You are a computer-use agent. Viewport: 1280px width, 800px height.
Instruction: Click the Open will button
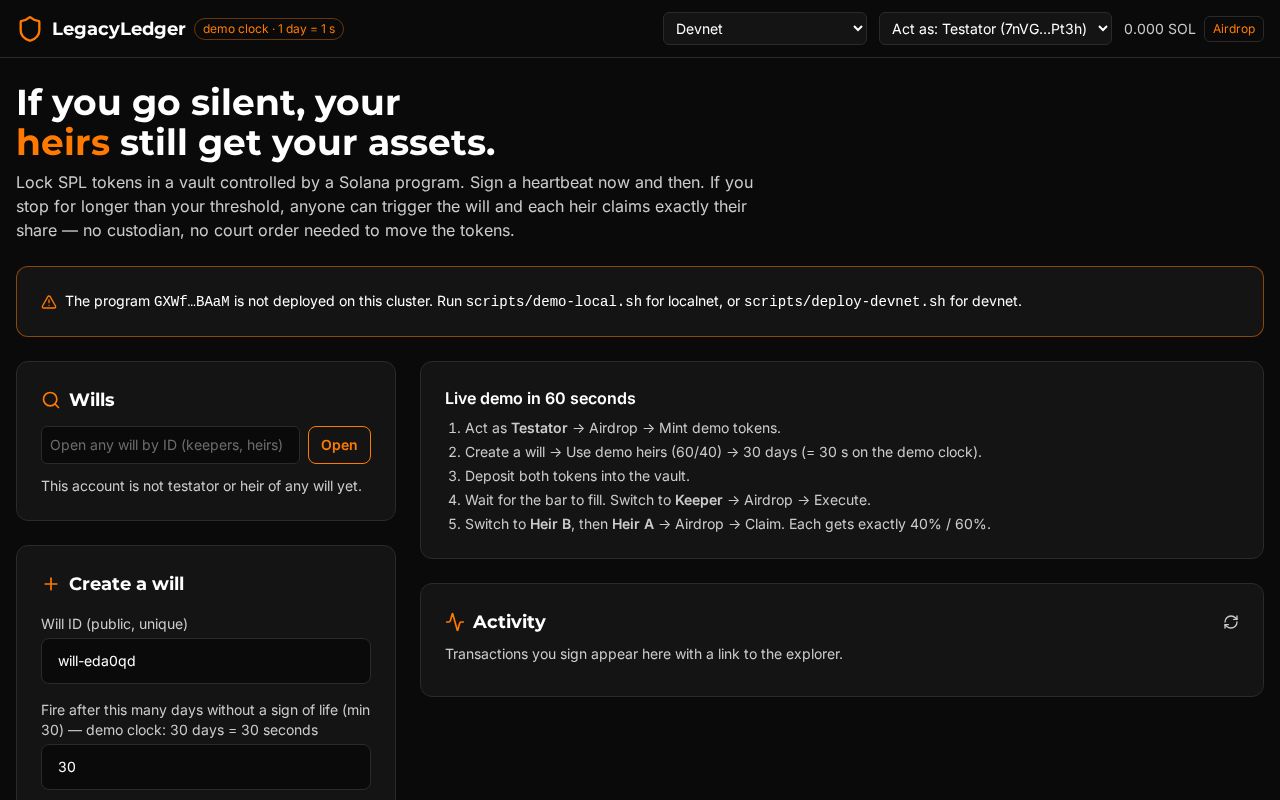[339, 445]
